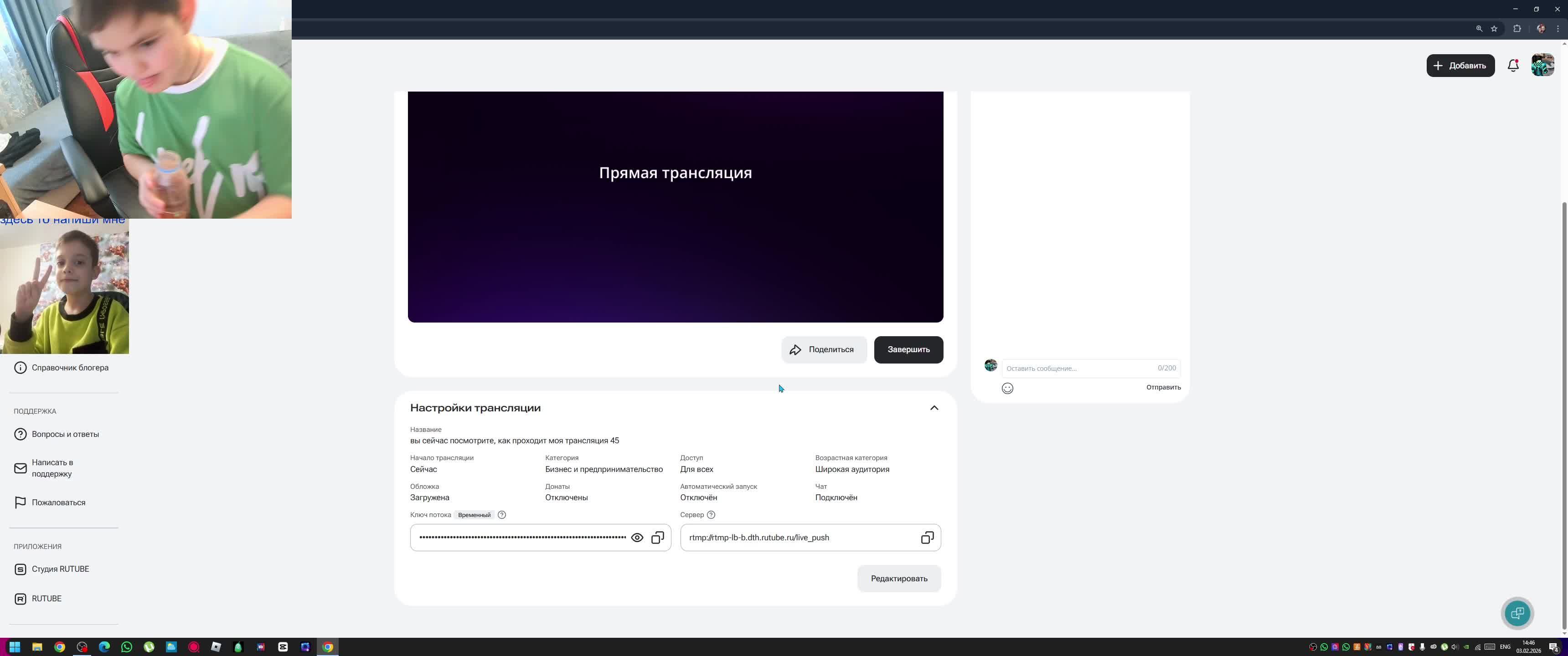This screenshot has height=656, width=1568.
Task: Click the Редактировать button
Action: (898, 579)
